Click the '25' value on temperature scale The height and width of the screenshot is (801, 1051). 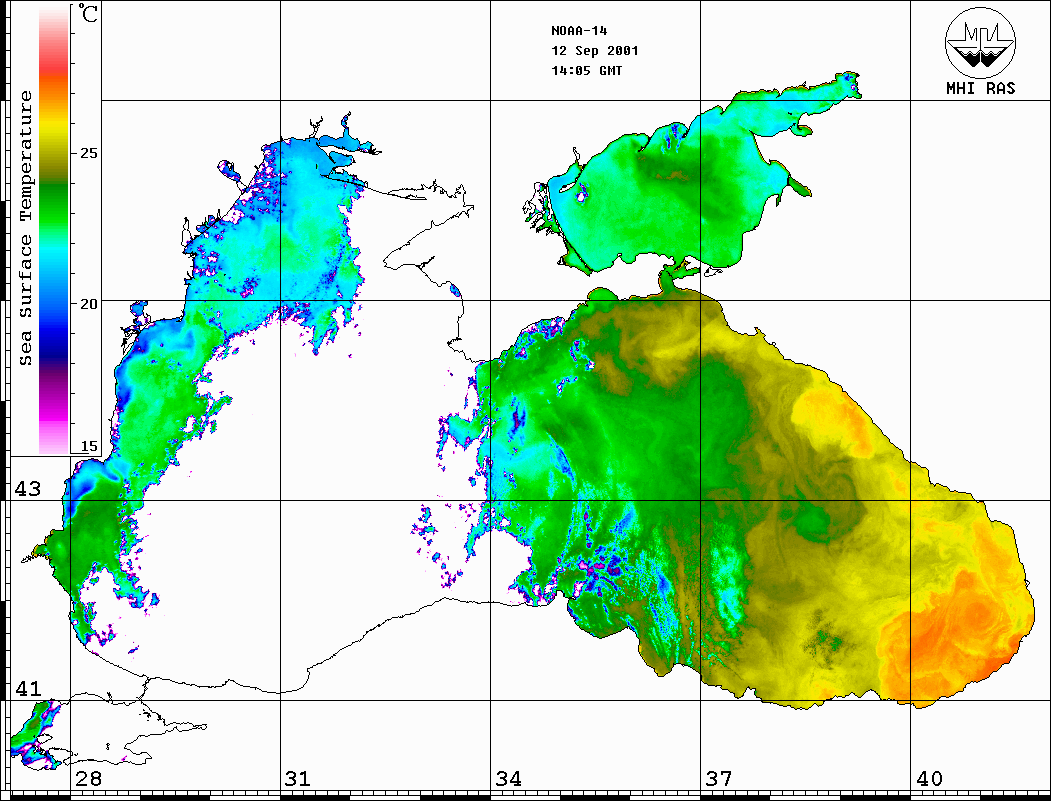pos(88,153)
